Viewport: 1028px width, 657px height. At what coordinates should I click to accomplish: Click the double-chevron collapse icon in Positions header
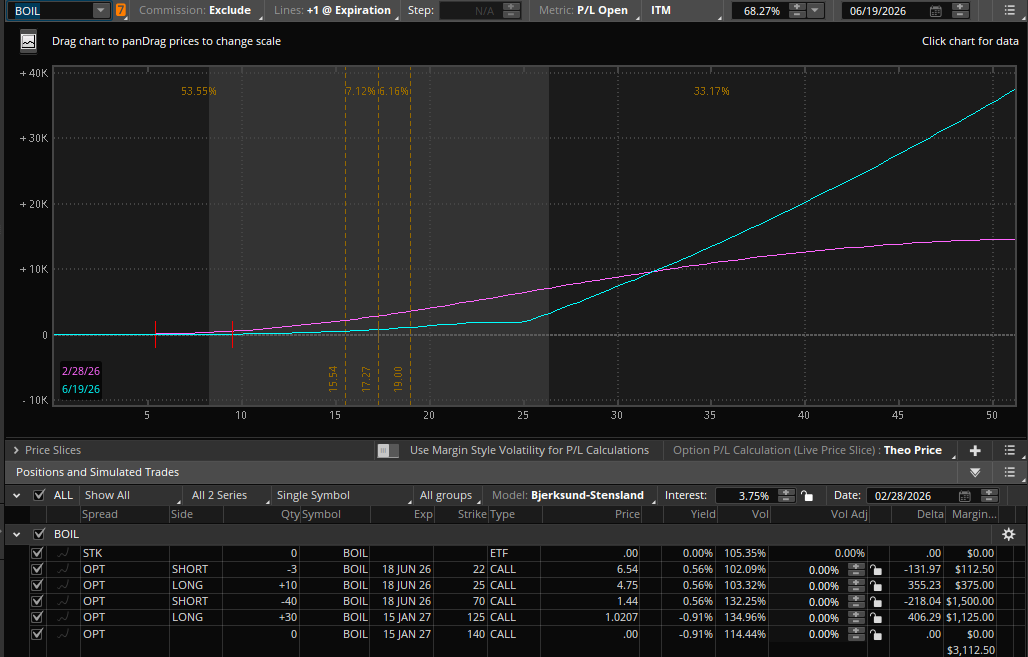(x=975, y=472)
